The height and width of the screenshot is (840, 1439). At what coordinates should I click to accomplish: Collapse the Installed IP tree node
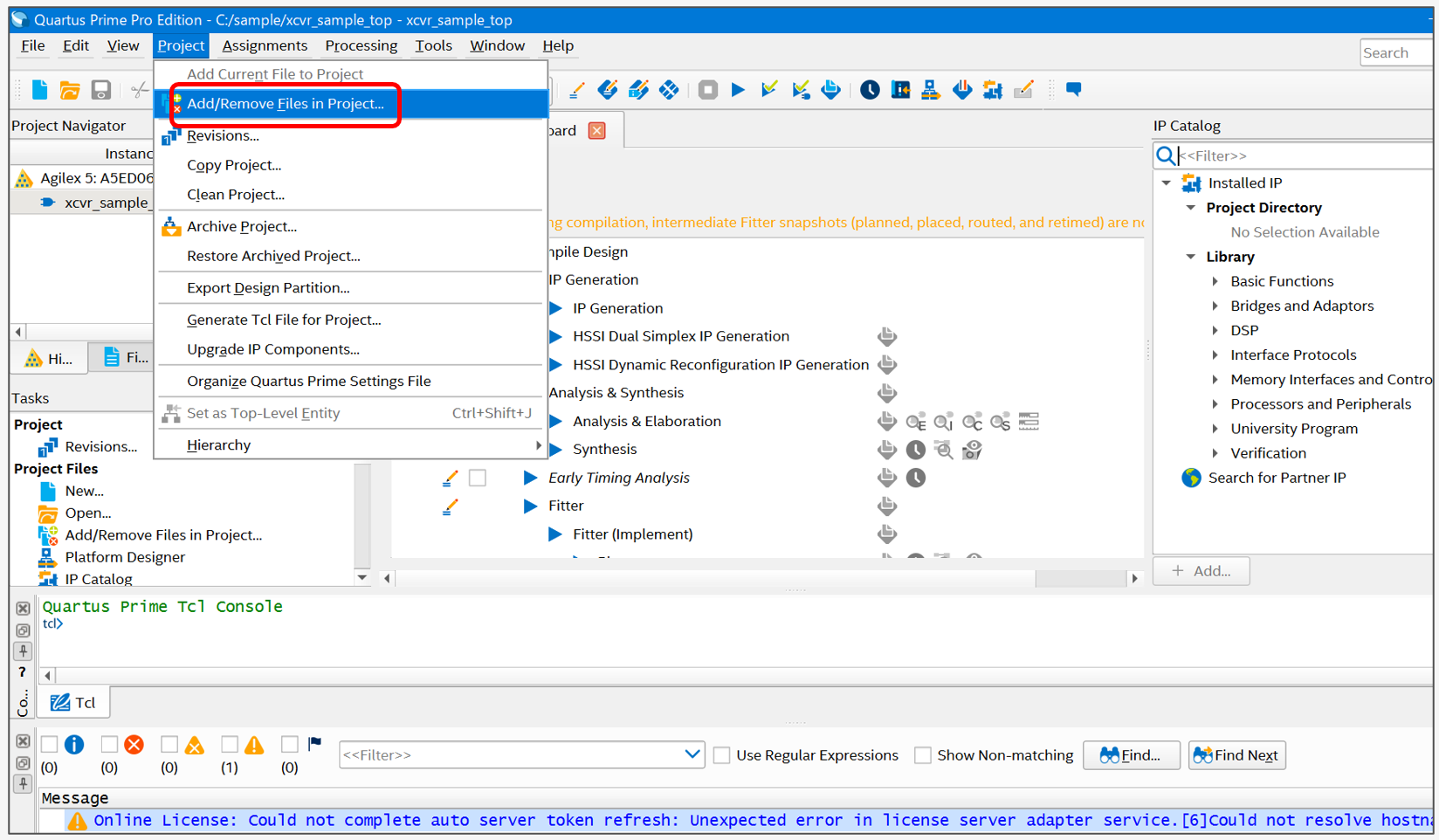(1167, 183)
